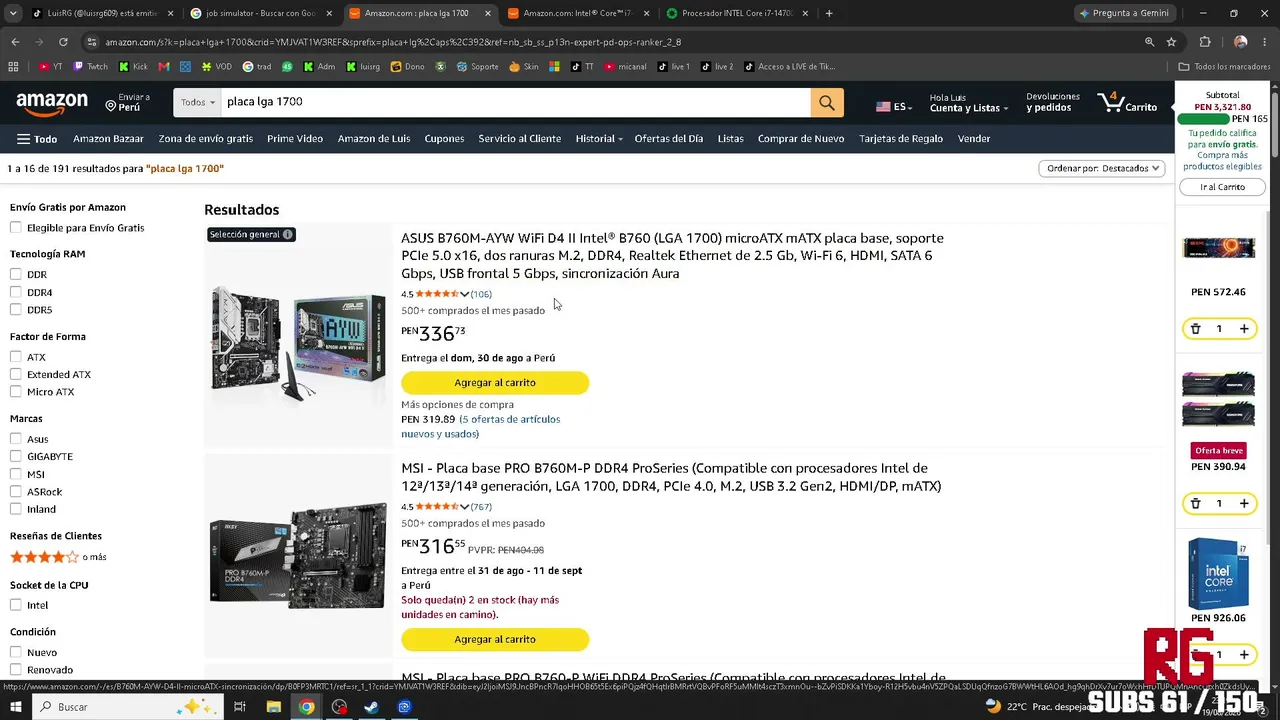
Task: Open the Todo hamburger menu
Action: pyautogui.click(x=37, y=139)
